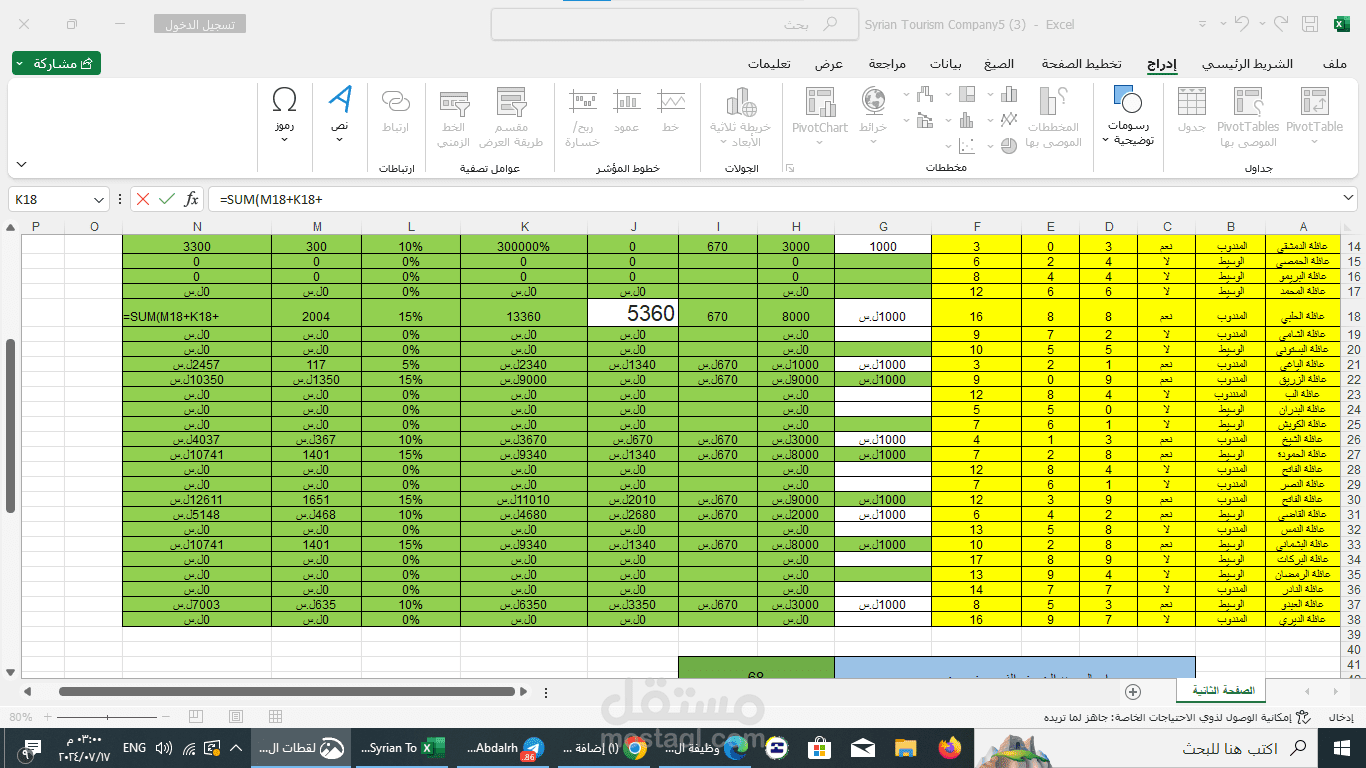The image size is (1366, 768).
Task: Click the waterfall chart icon
Action: (x=923, y=94)
